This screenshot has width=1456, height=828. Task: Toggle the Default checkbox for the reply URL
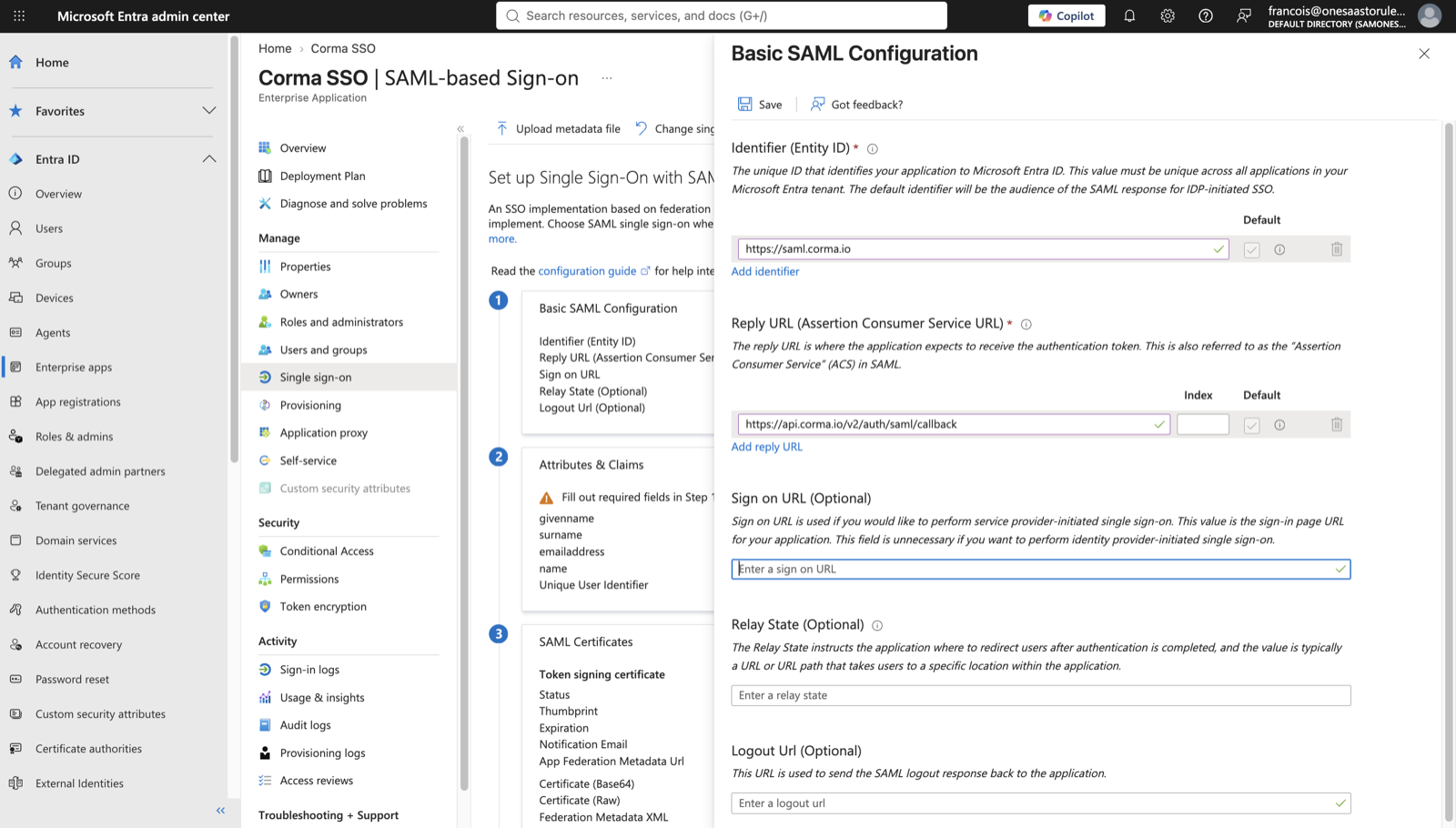pos(1252,425)
